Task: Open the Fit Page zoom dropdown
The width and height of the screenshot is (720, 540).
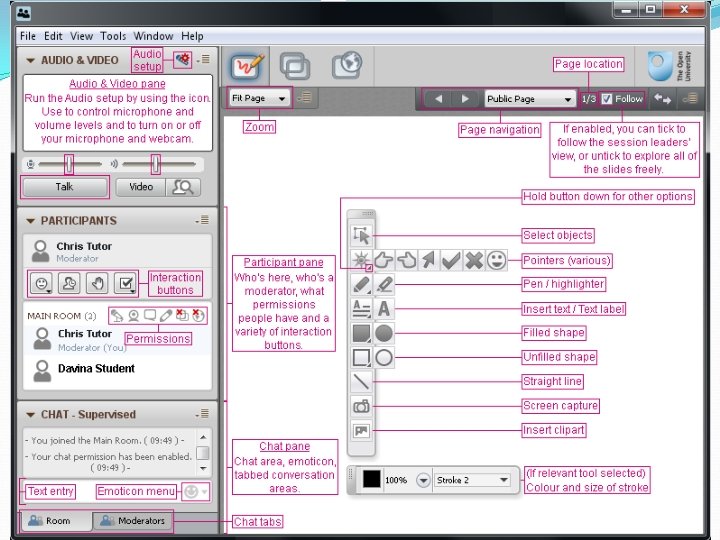Action: (259, 98)
